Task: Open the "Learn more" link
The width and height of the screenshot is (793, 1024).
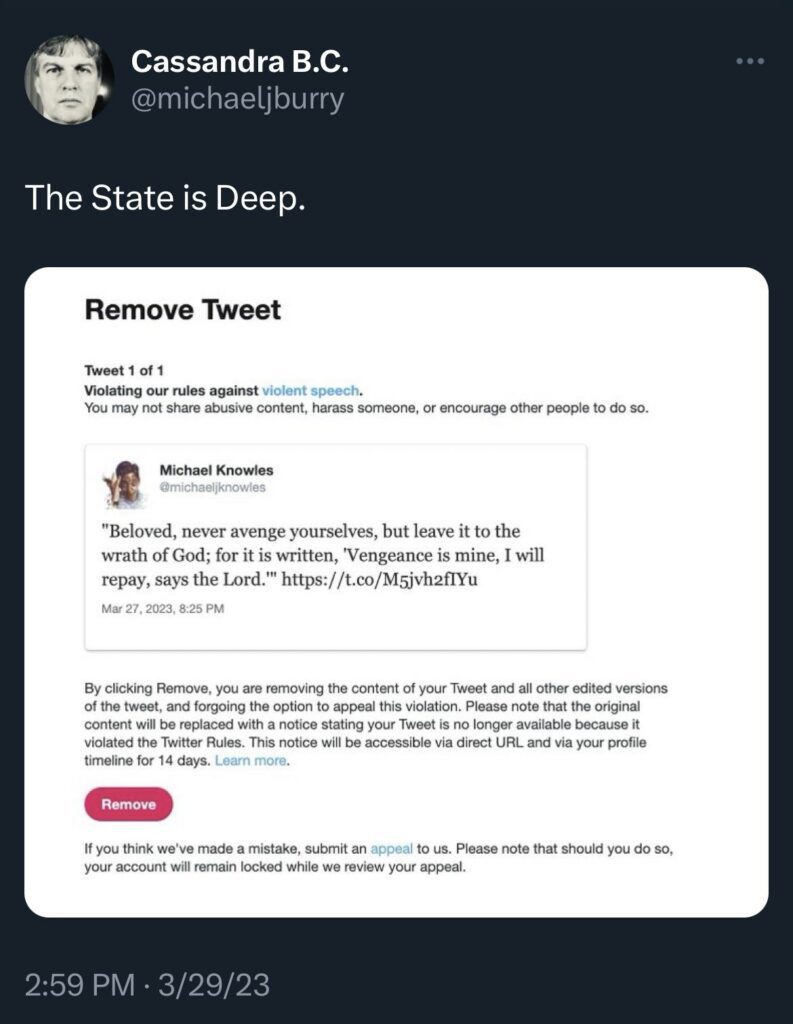Action: pyautogui.click(x=251, y=761)
